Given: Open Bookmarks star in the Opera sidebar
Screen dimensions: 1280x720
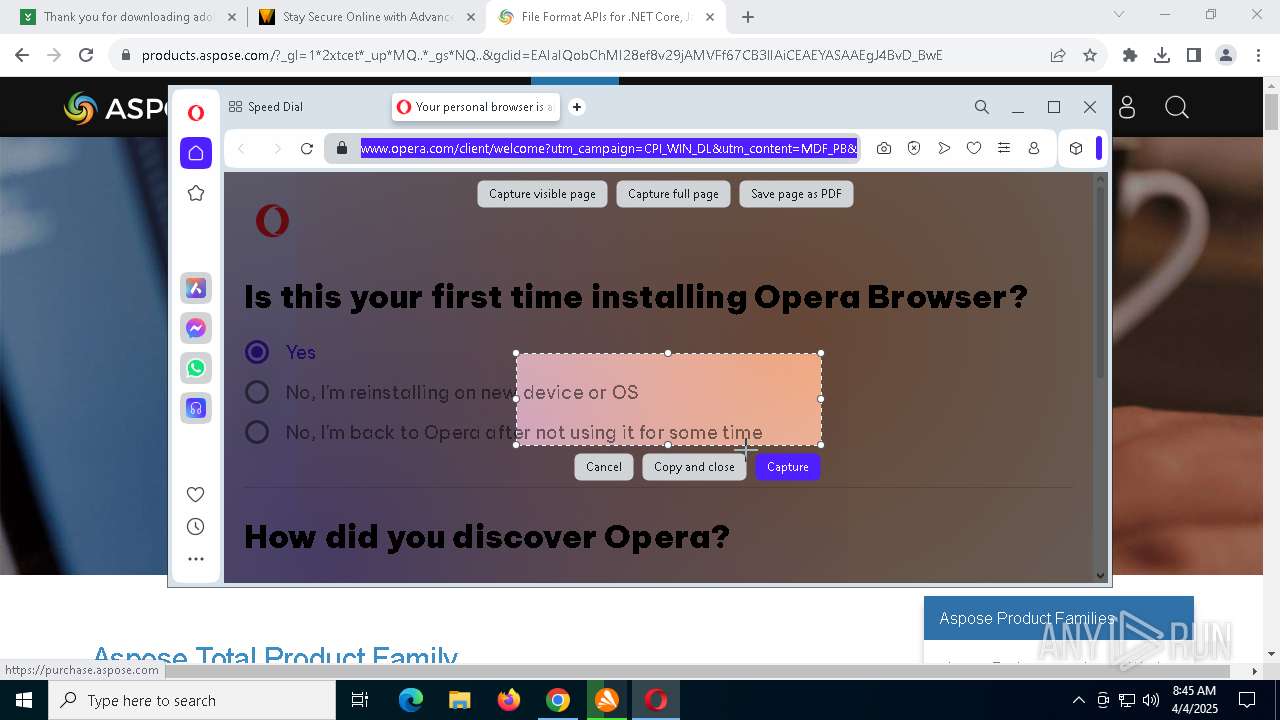Looking at the screenshot, I should pyautogui.click(x=196, y=193).
